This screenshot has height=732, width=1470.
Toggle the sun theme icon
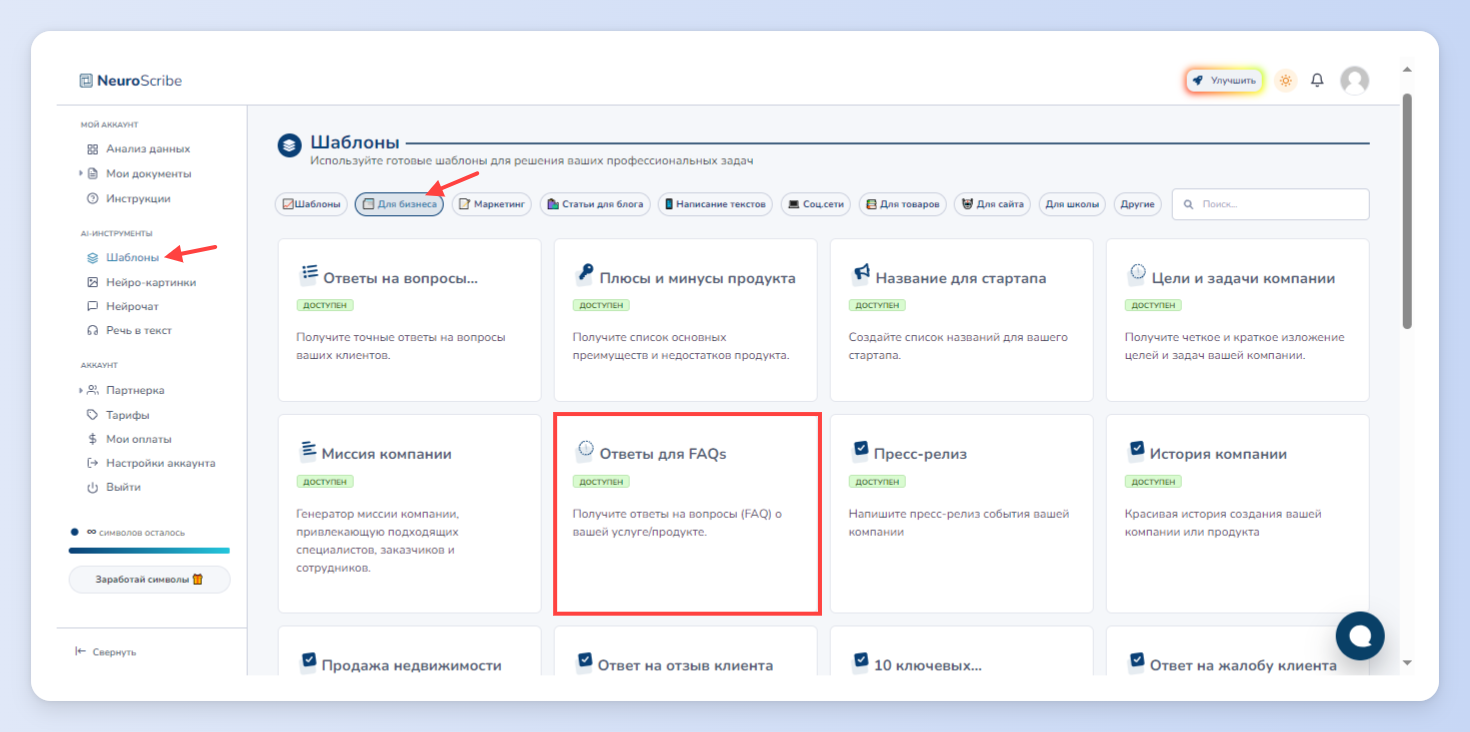pos(1286,80)
